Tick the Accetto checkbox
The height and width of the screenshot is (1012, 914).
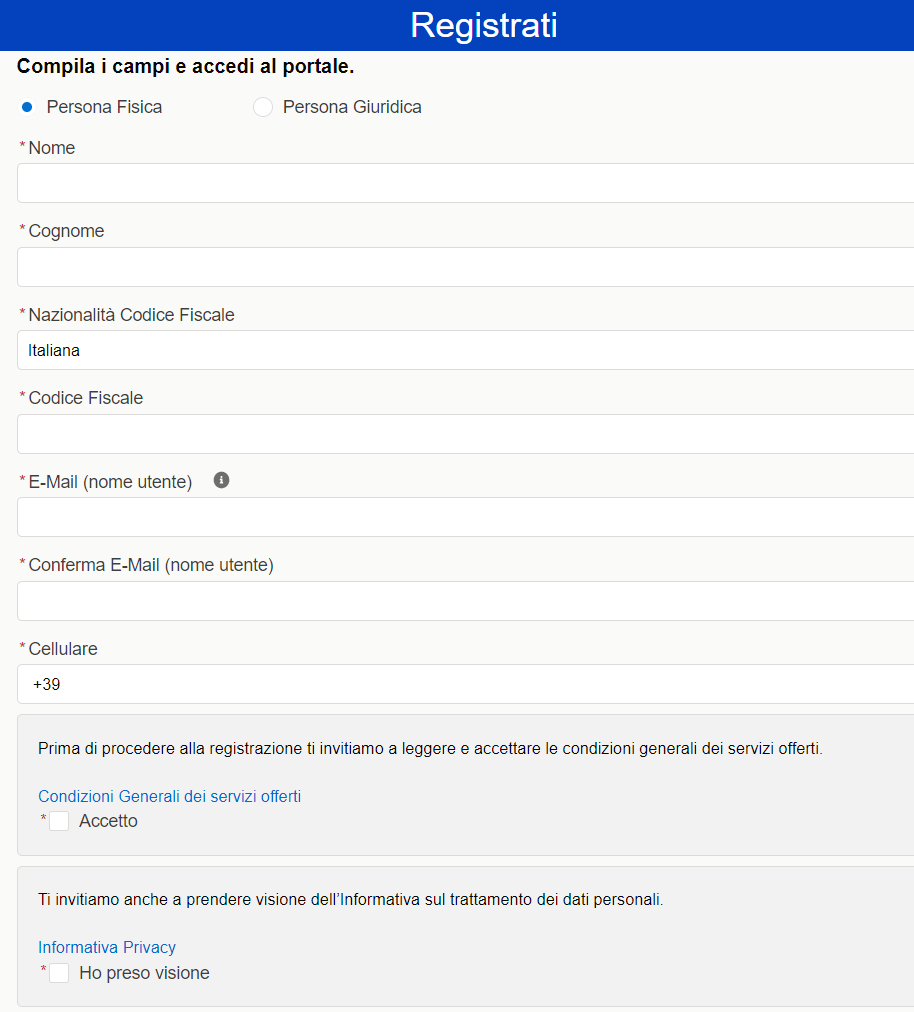[60, 821]
